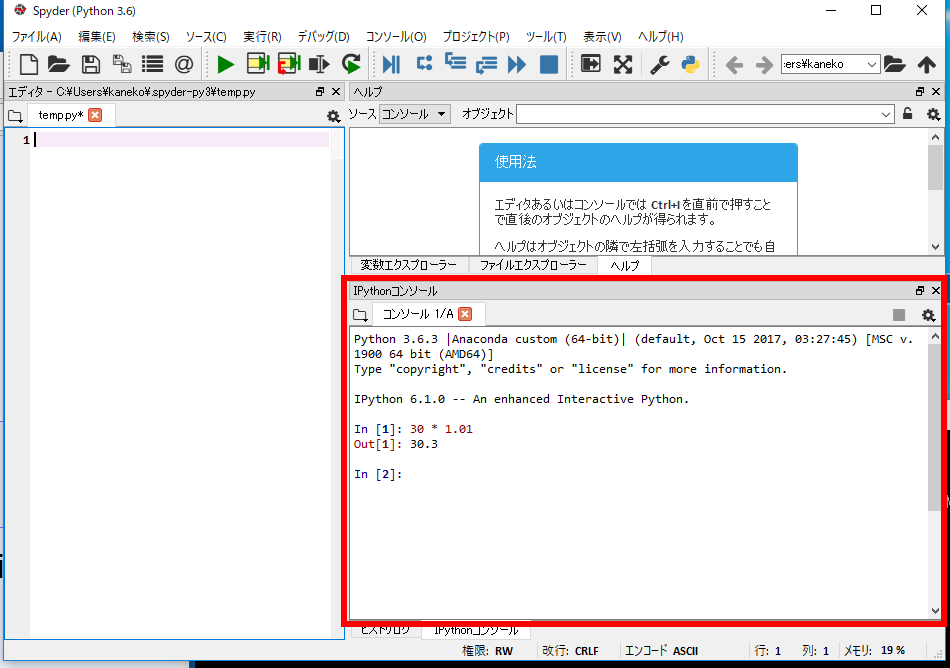Open the ソース(C) menu
This screenshot has height=668, width=950.
pyautogui.click(x=206, y=37)
